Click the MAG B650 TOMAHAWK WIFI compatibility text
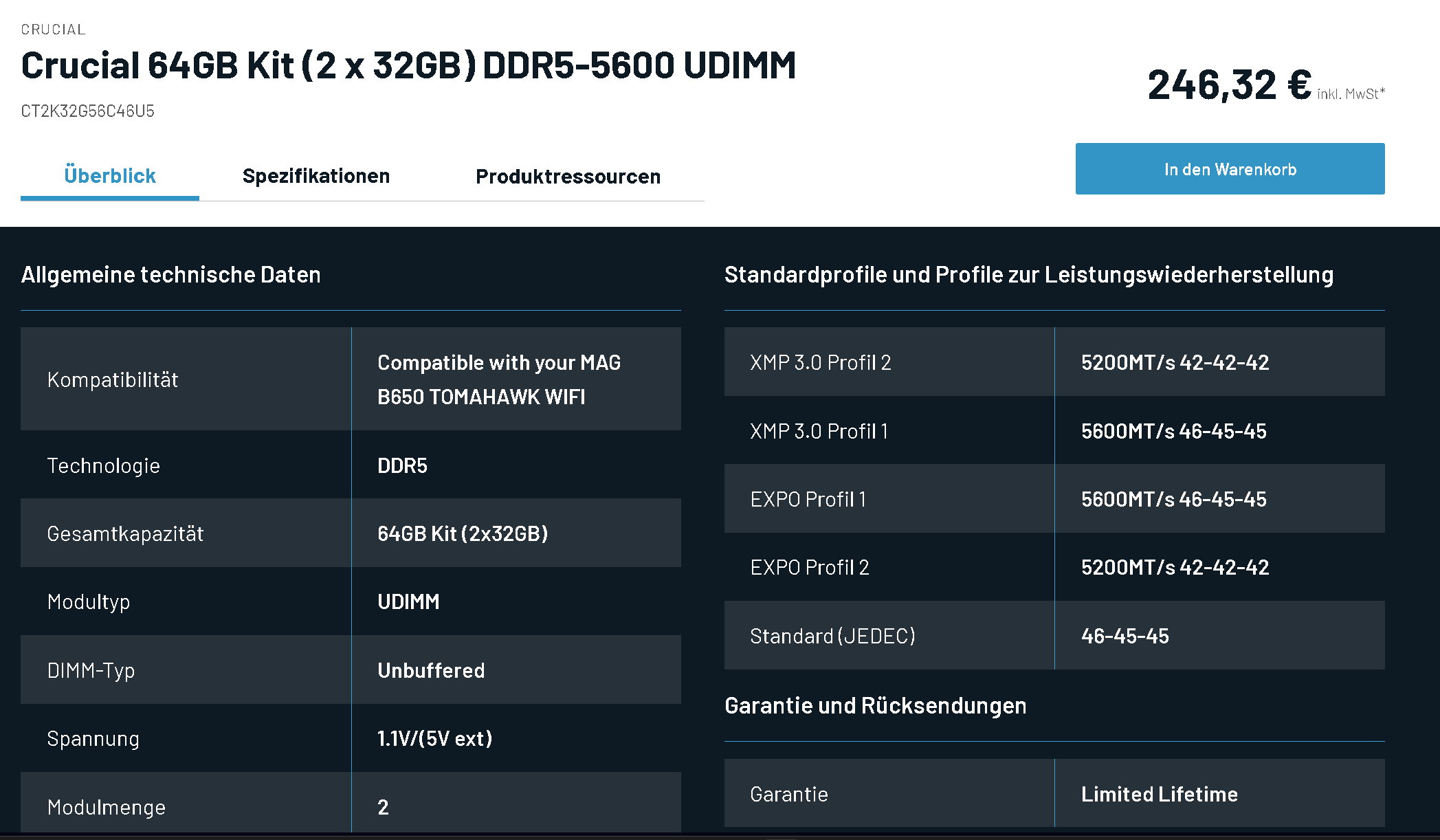Viewport: 1440px width, 840px height. coord(498,379)
